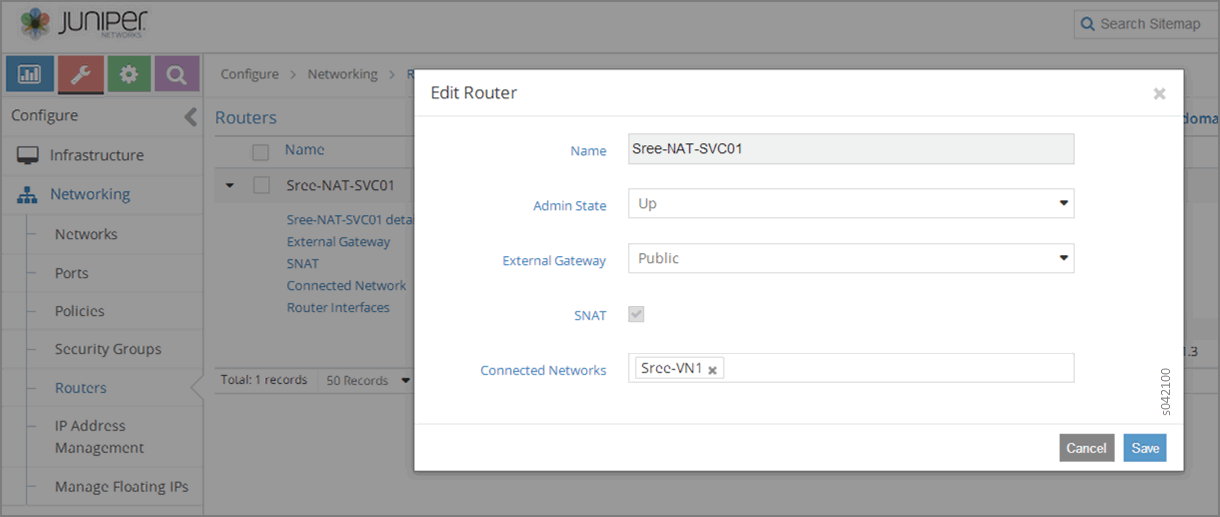Open the Admin State dropdown
1220x517 pixels.
coord(850,204)
